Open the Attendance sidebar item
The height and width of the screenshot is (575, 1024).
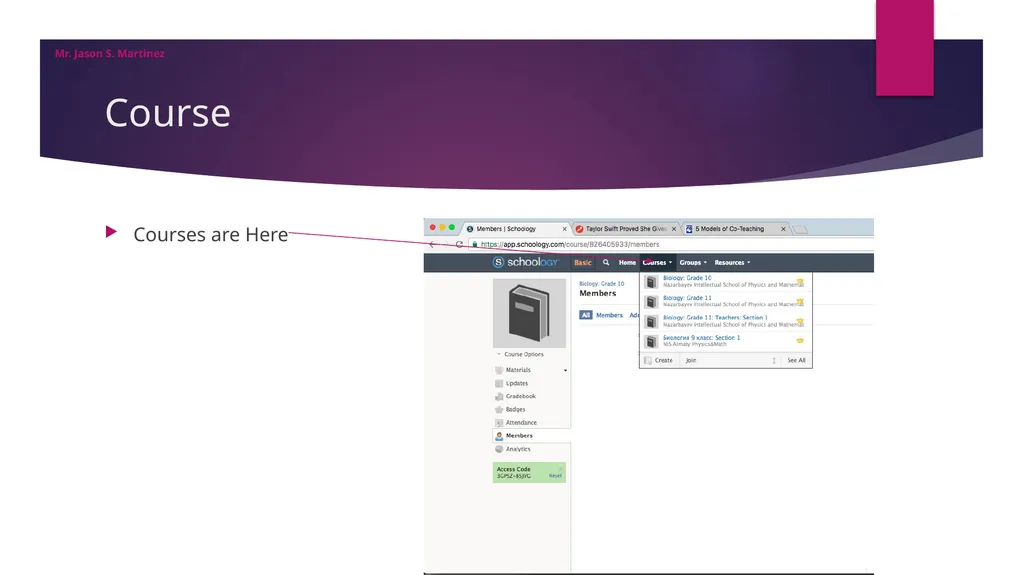[521, 423]
